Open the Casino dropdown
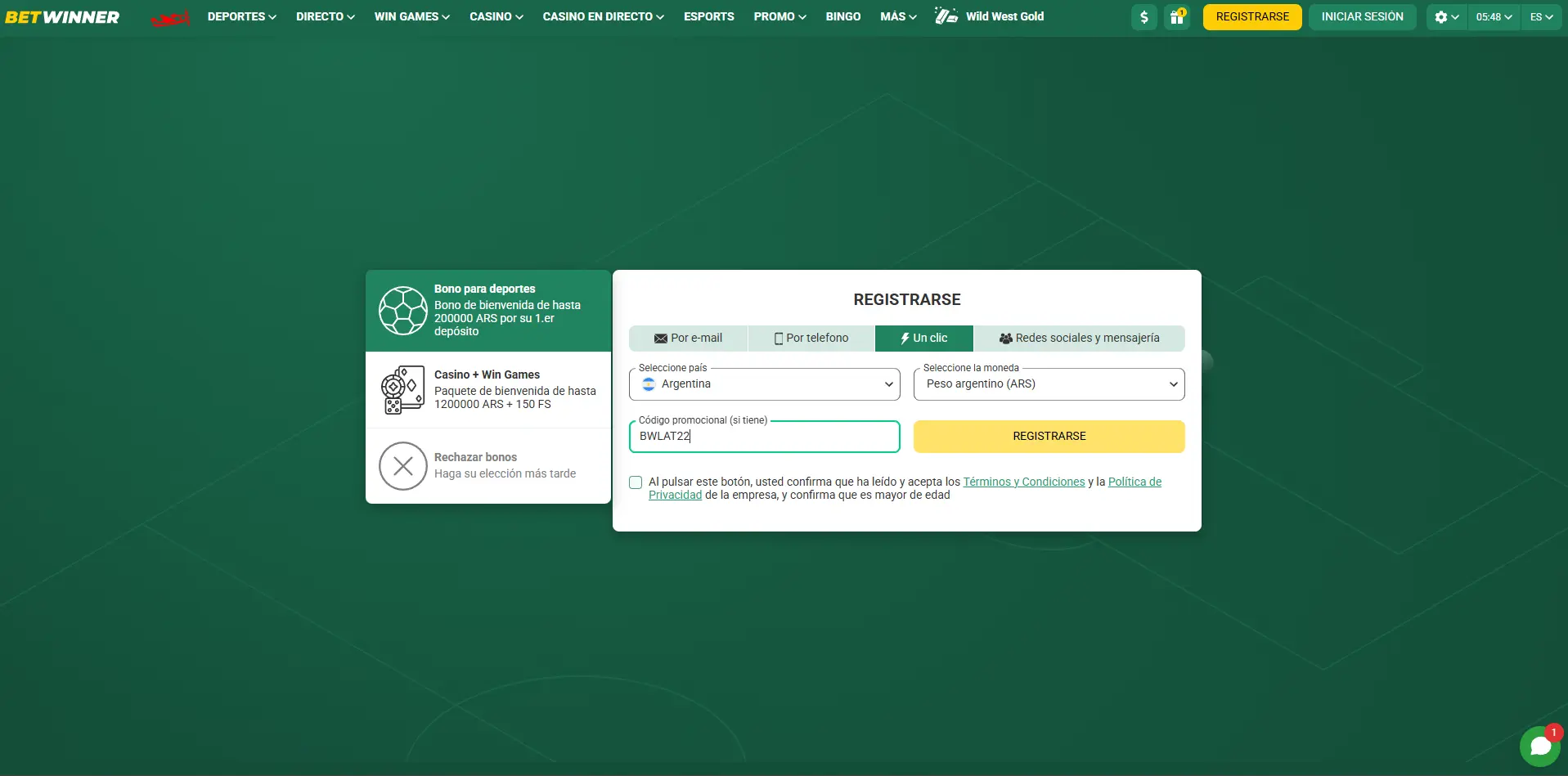This screenshot has height=776, width=1568. pyautogui.click(x=496, y=16)
